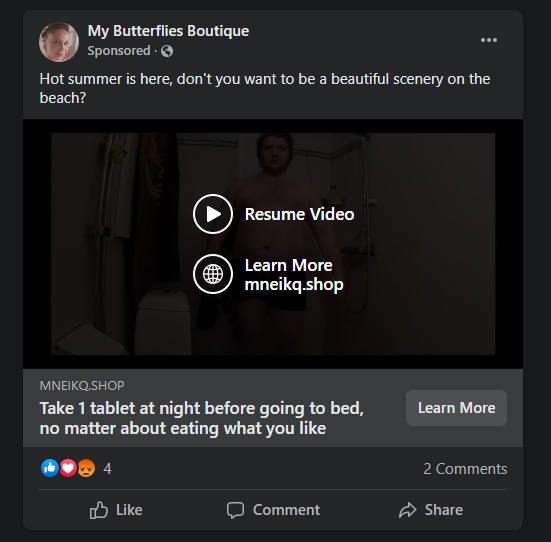
Task: Click the MNEIKQ.SHOP domain label
Action: tap(82, 386)
